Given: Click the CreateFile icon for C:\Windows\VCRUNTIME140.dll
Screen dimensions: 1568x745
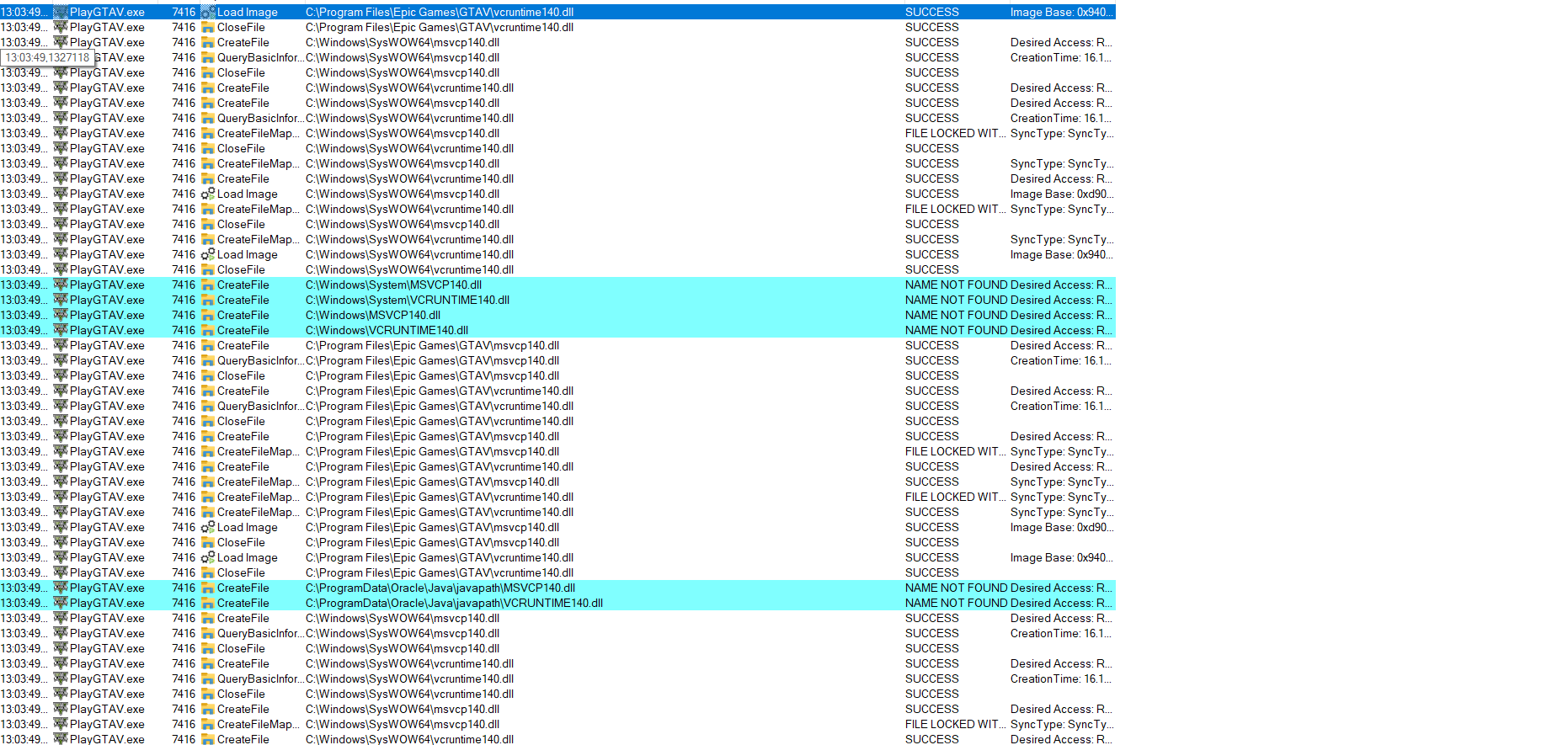Looking at the screenshot, I should click(208, 331).
